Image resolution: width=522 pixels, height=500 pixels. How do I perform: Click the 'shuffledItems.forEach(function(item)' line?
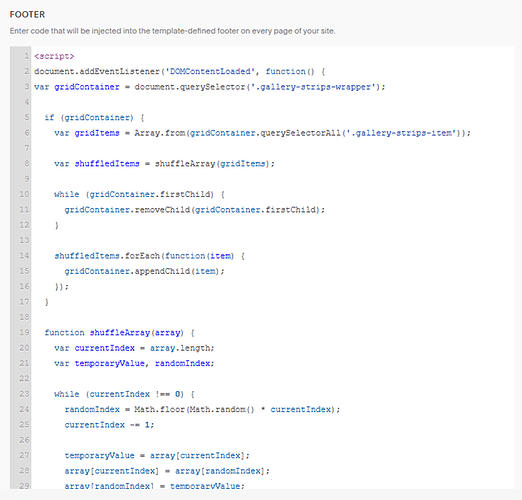tap(150, 256)
